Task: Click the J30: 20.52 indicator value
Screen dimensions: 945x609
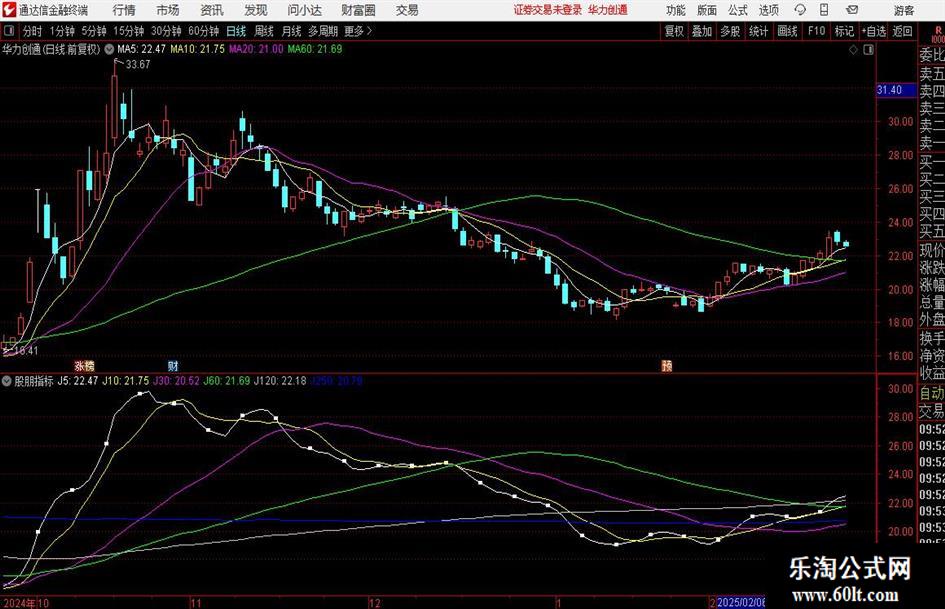Action: pos(176,381)
